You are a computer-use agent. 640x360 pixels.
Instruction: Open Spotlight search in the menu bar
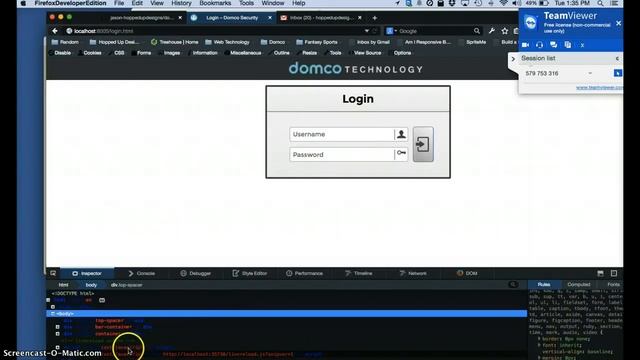600,3
